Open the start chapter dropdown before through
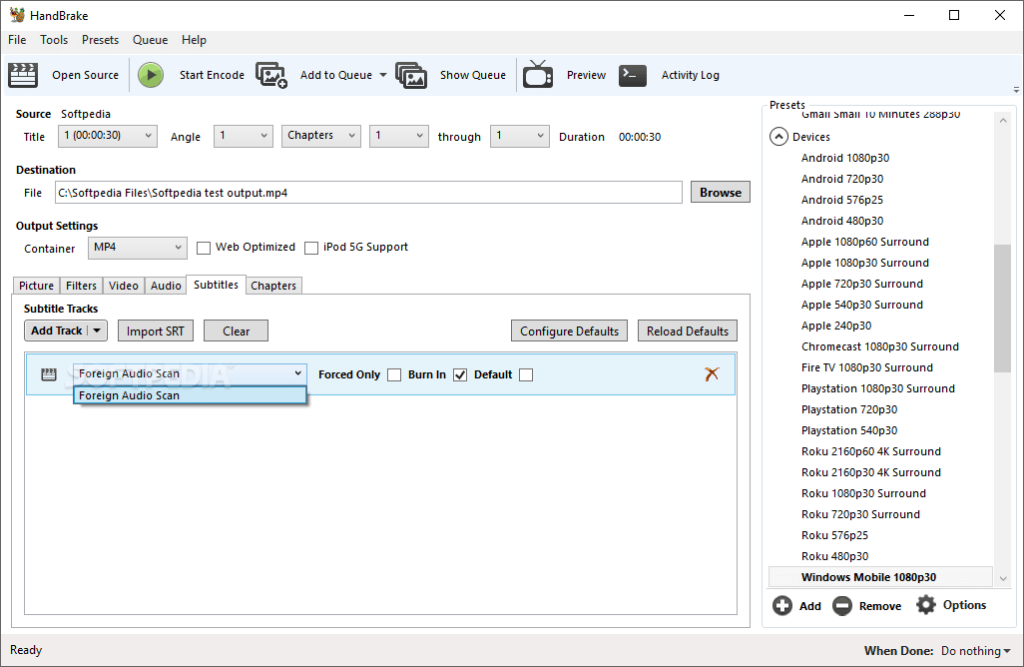The image size is (1024, 667). click(x=398, y=136)
